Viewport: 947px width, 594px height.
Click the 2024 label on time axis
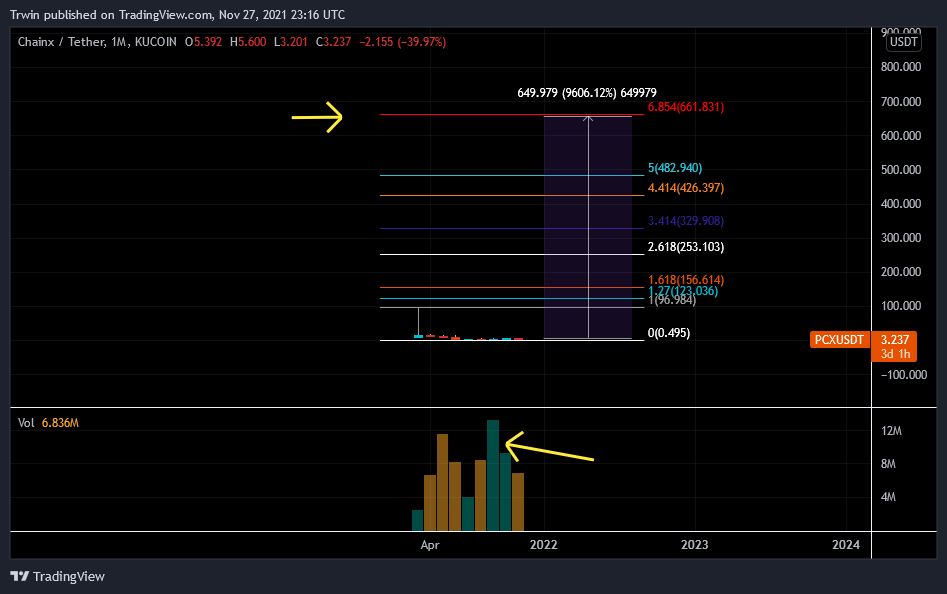(x=846, y=544)
